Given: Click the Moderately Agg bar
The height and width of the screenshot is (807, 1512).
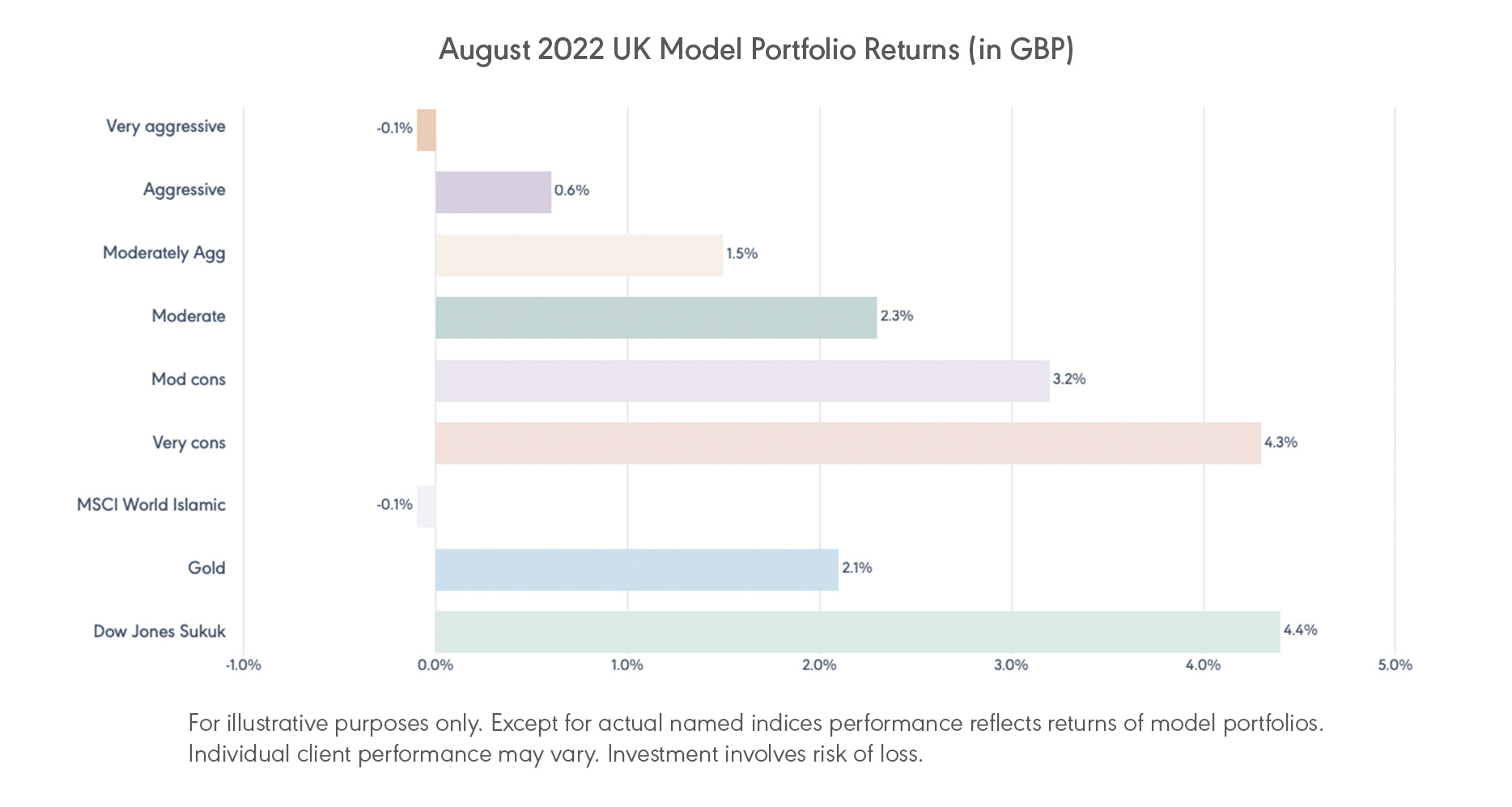Looking at the screenshot, I should coord(579,256).
